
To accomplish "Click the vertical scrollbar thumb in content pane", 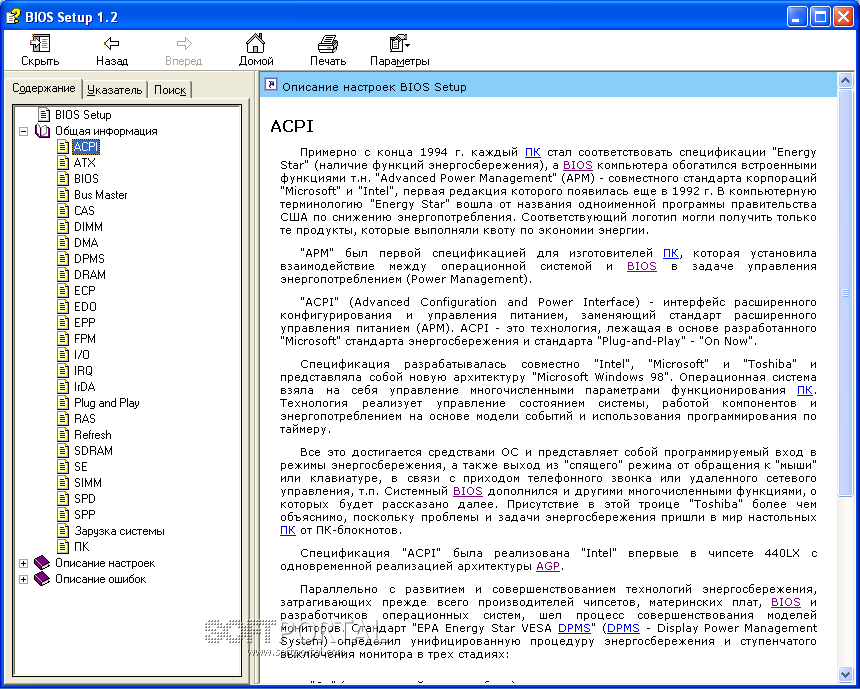I will coord(845,293).
